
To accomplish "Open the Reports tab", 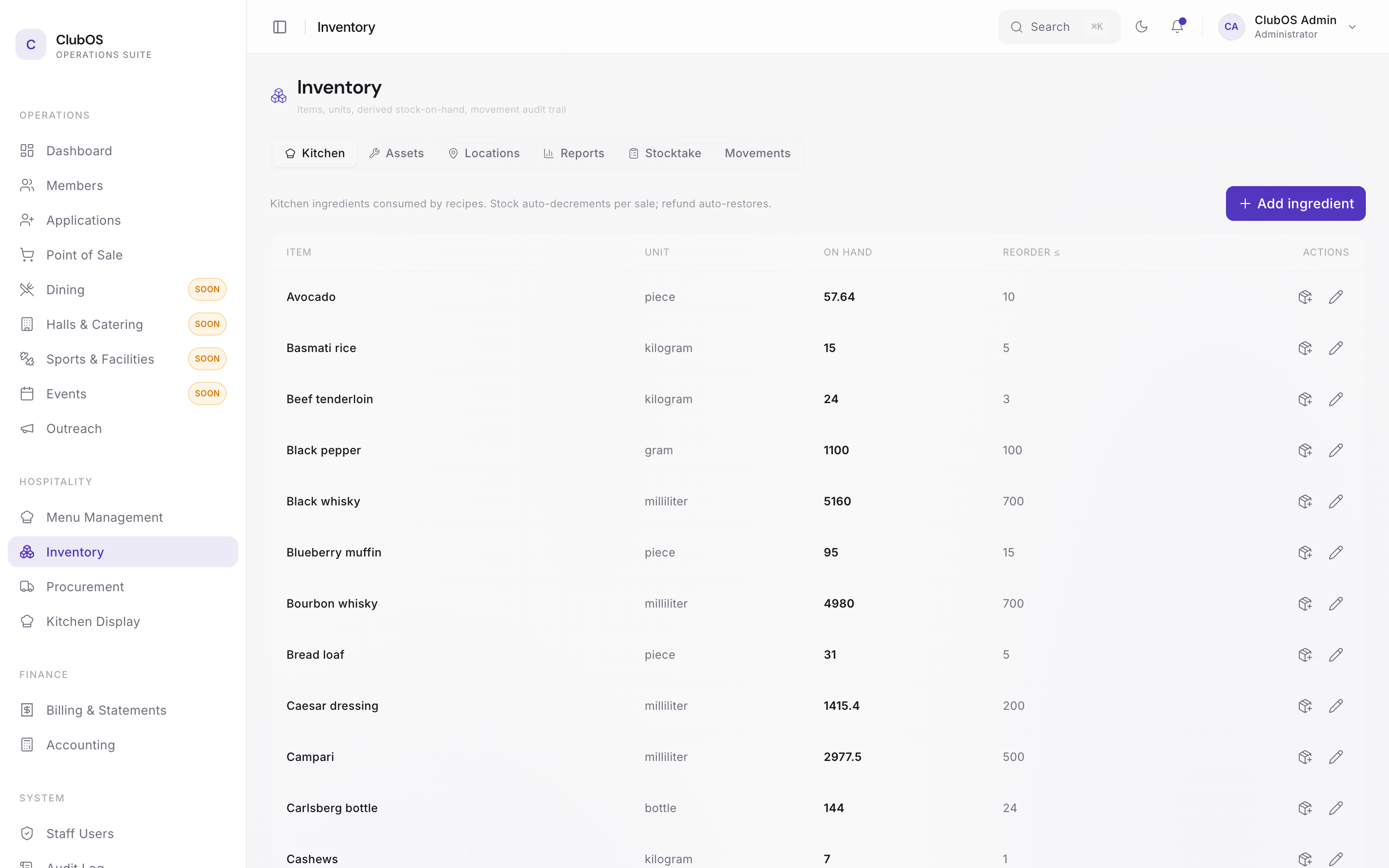I will [x=574, y=153].
